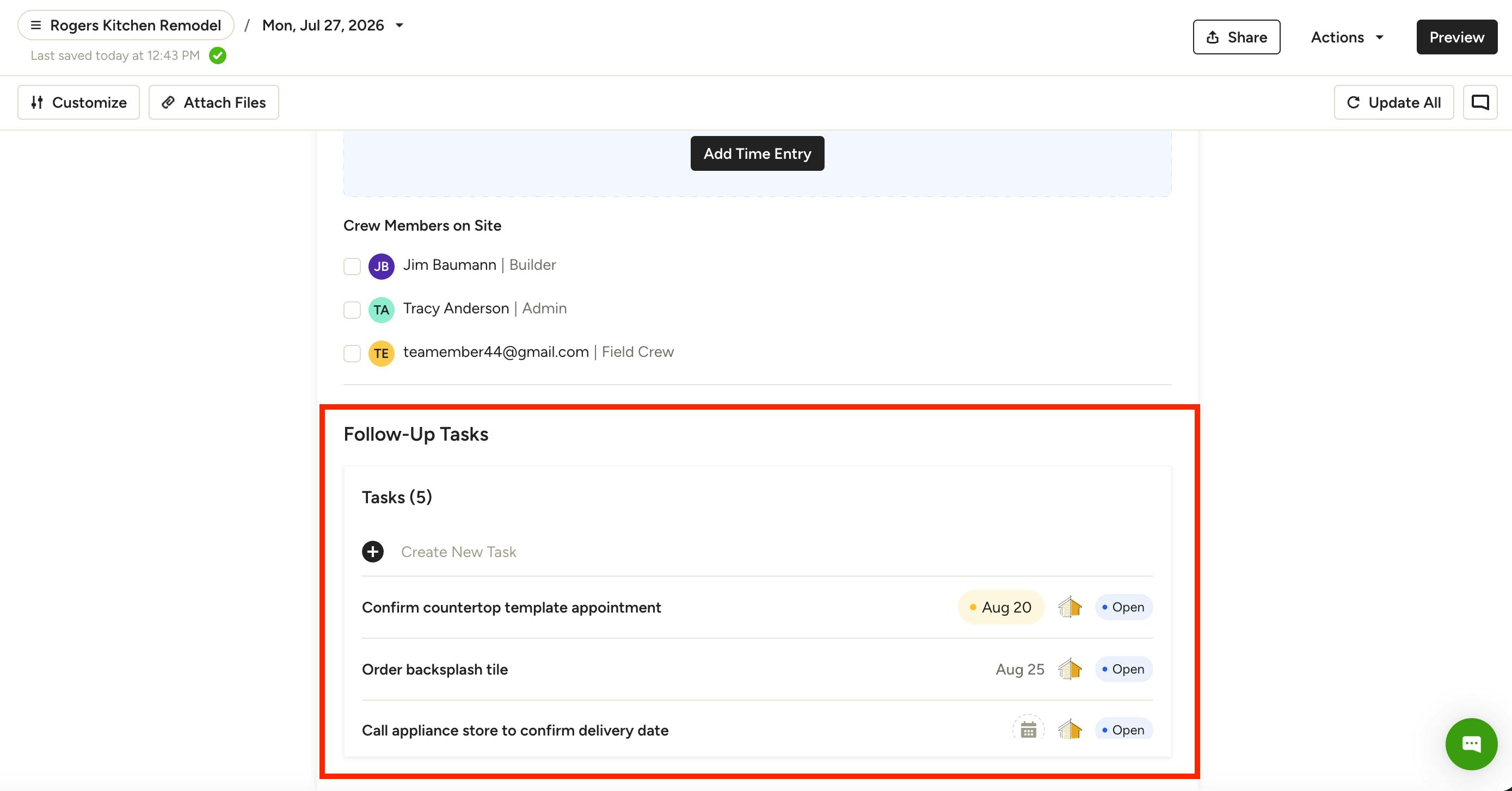Screen dimensions: 1512x791
Task: Click the Aug 25 due date
Action: tap(1020, 670)
